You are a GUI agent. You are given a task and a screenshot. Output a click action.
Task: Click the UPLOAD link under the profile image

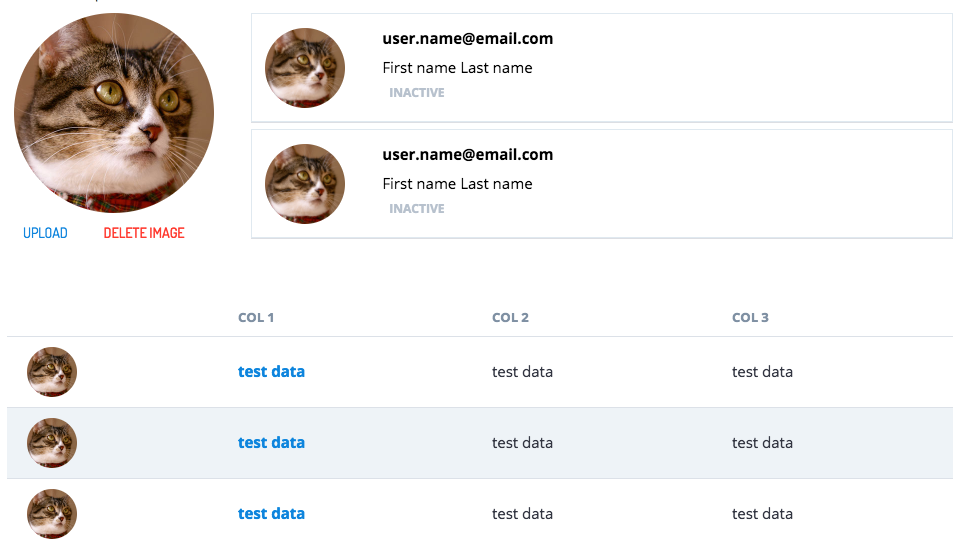(45, 233)
